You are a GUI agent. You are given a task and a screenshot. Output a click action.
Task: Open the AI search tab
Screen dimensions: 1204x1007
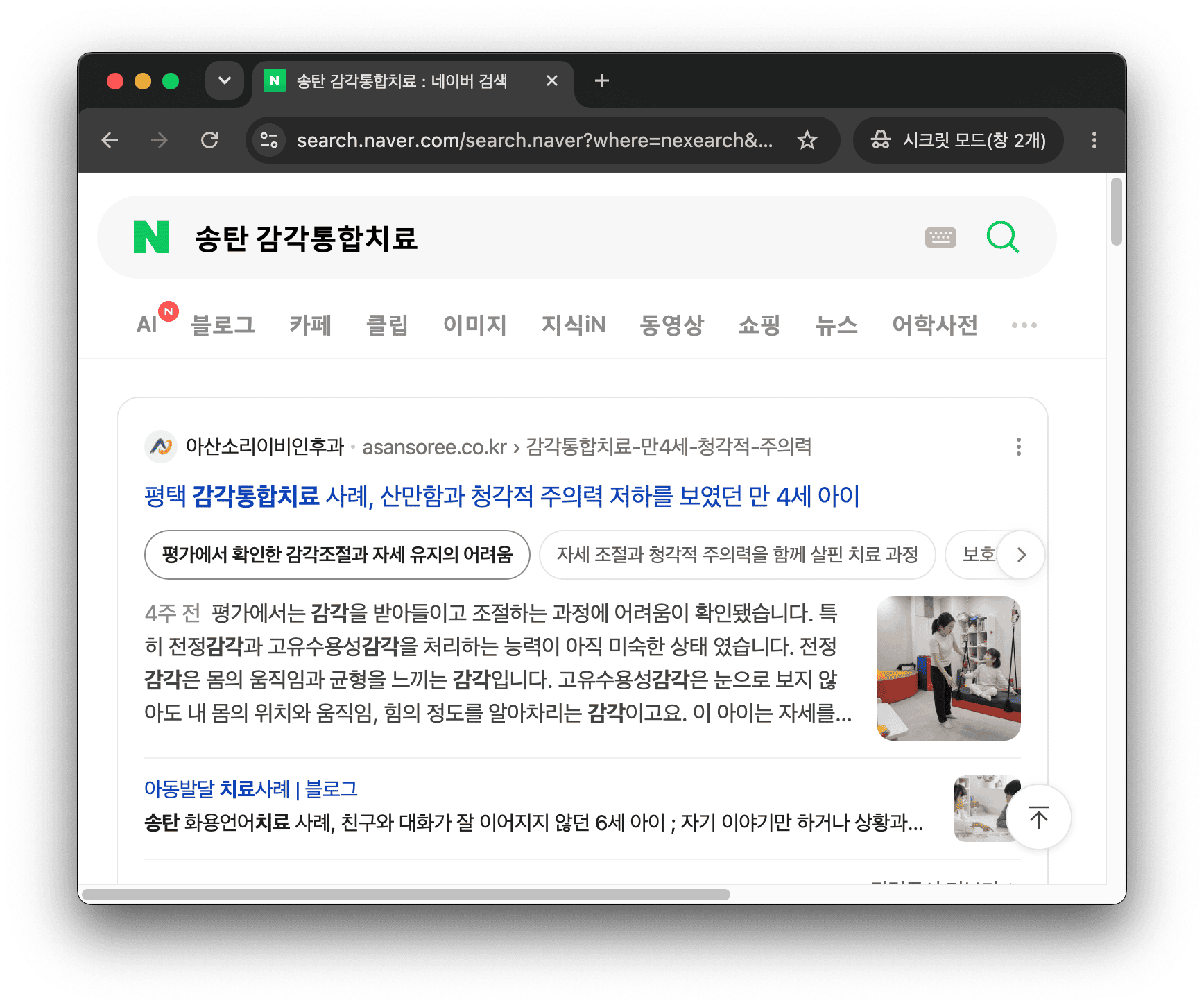point(147,325)
